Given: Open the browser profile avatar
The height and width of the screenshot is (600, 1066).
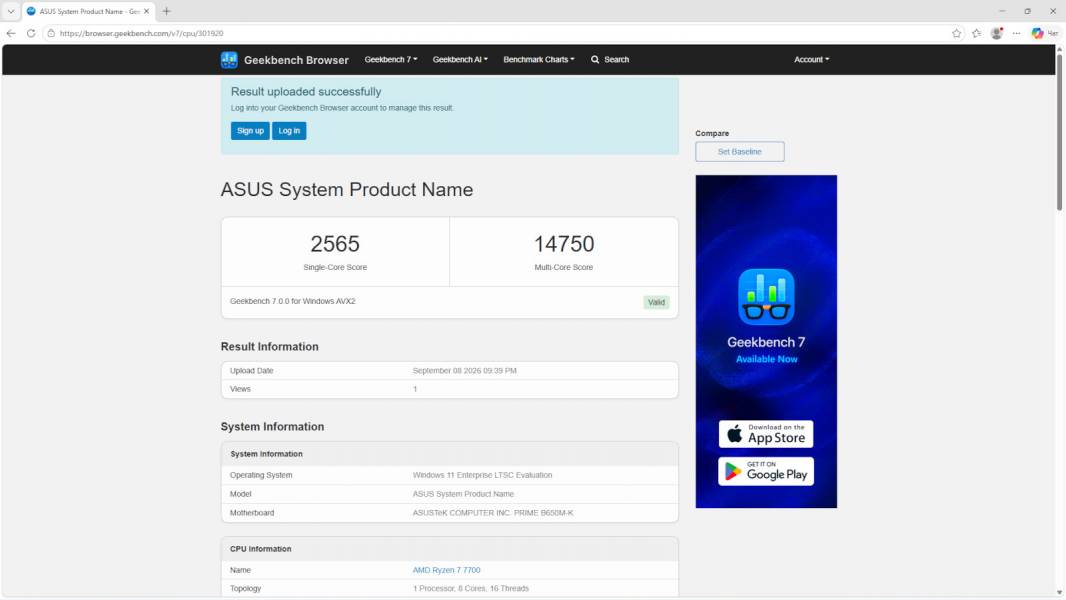Looking at the screenshot, I should [997, 33].
